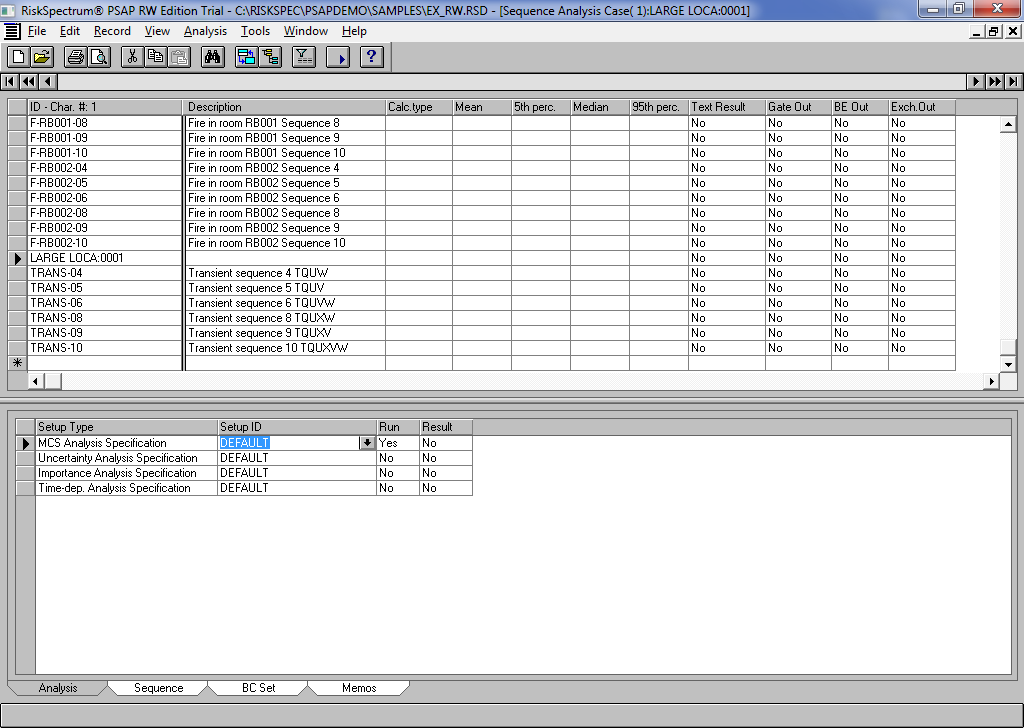The height and width of the screenshot is (728, 1024).
Task: Click the TRANS-09 ID cell
Action: click(104, 333)
